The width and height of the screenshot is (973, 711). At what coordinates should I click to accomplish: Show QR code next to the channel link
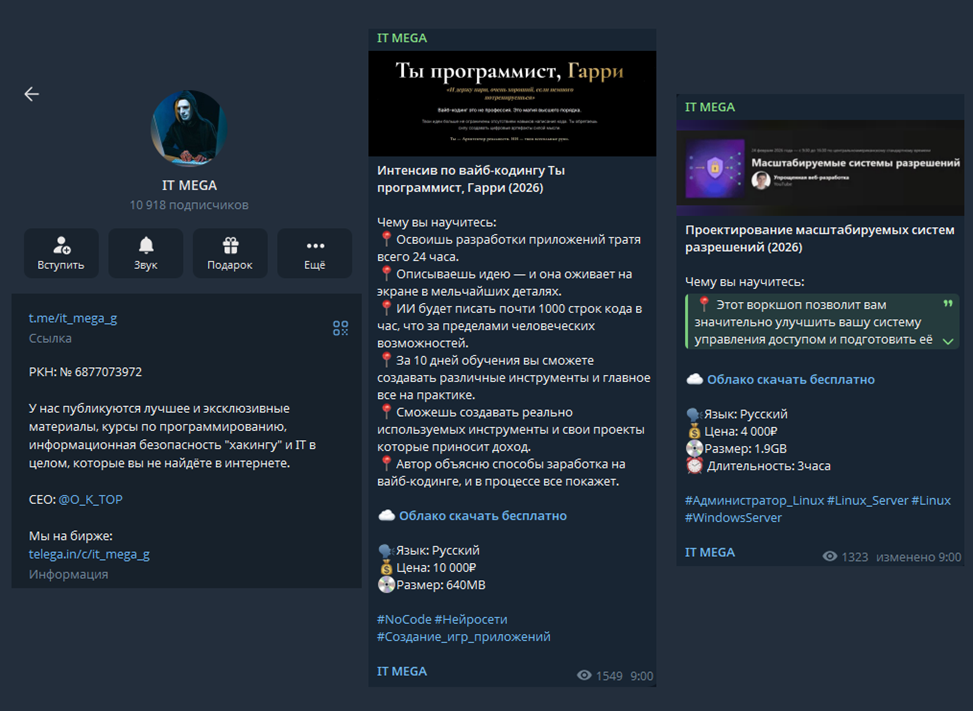339,327
